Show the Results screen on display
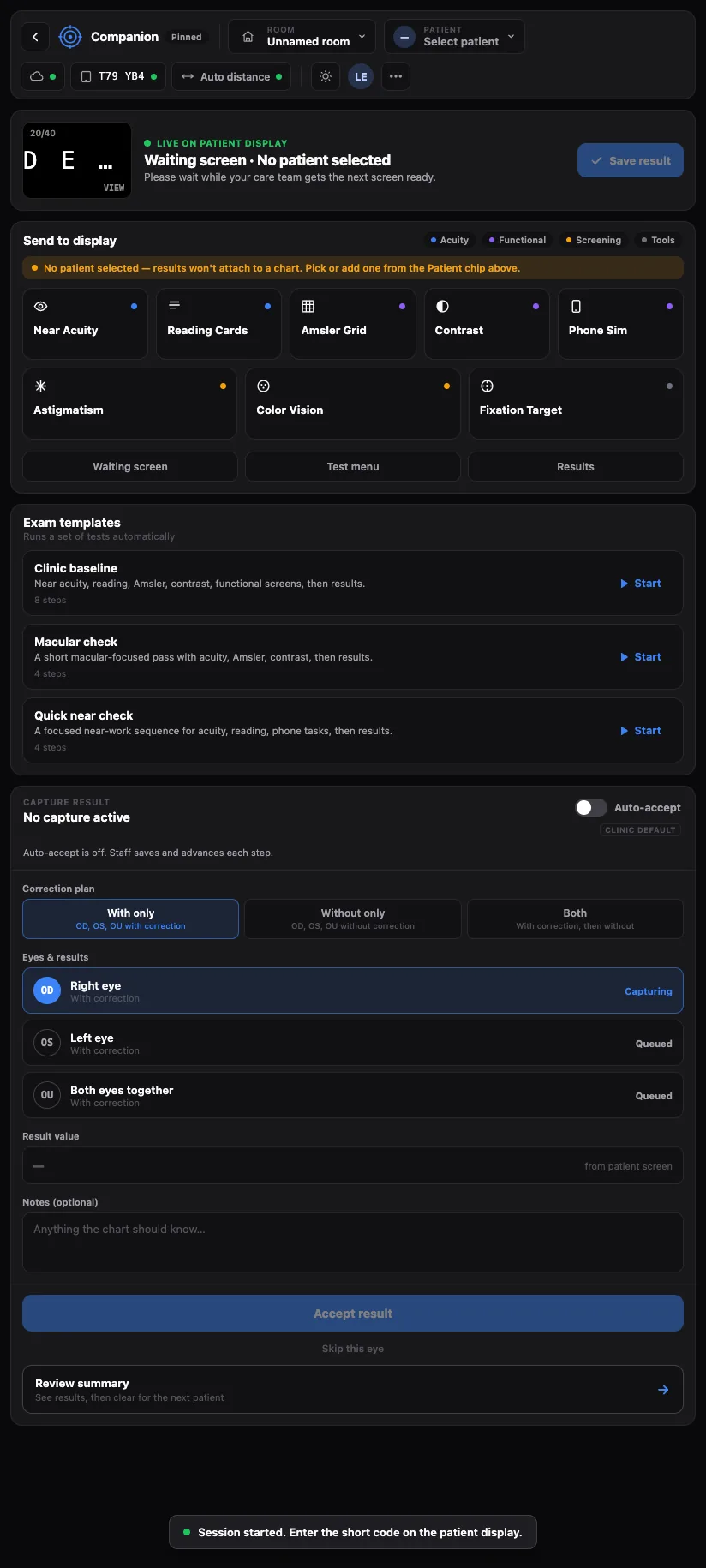The width and height of the screenshot is (706, 1568). [x=576, y=467]
